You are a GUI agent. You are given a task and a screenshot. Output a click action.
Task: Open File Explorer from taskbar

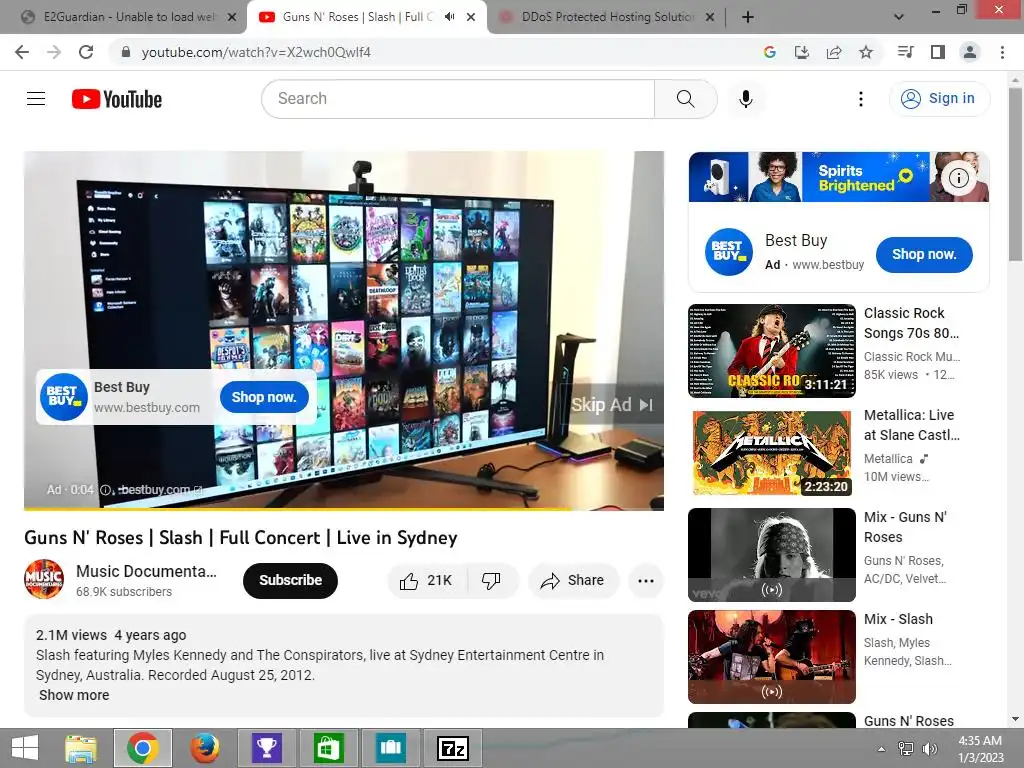coord(81,748)
